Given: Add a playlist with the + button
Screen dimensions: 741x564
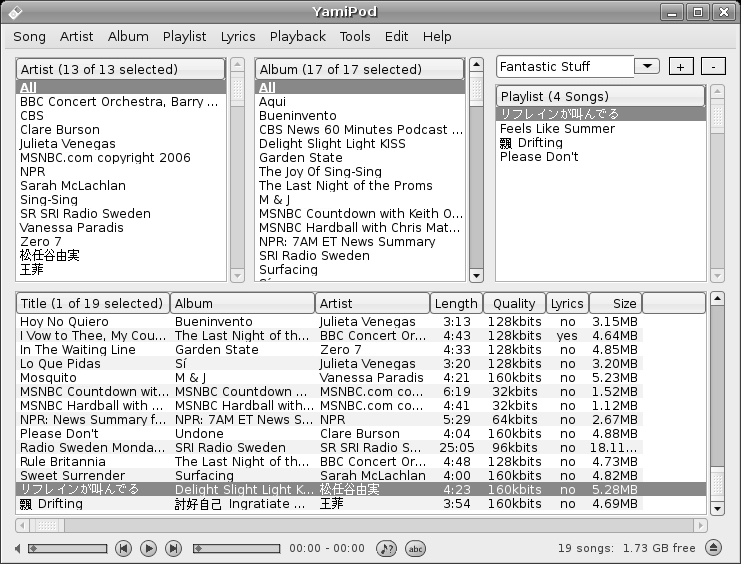Looking at the screenshot, I should click(x=680, y=66).
